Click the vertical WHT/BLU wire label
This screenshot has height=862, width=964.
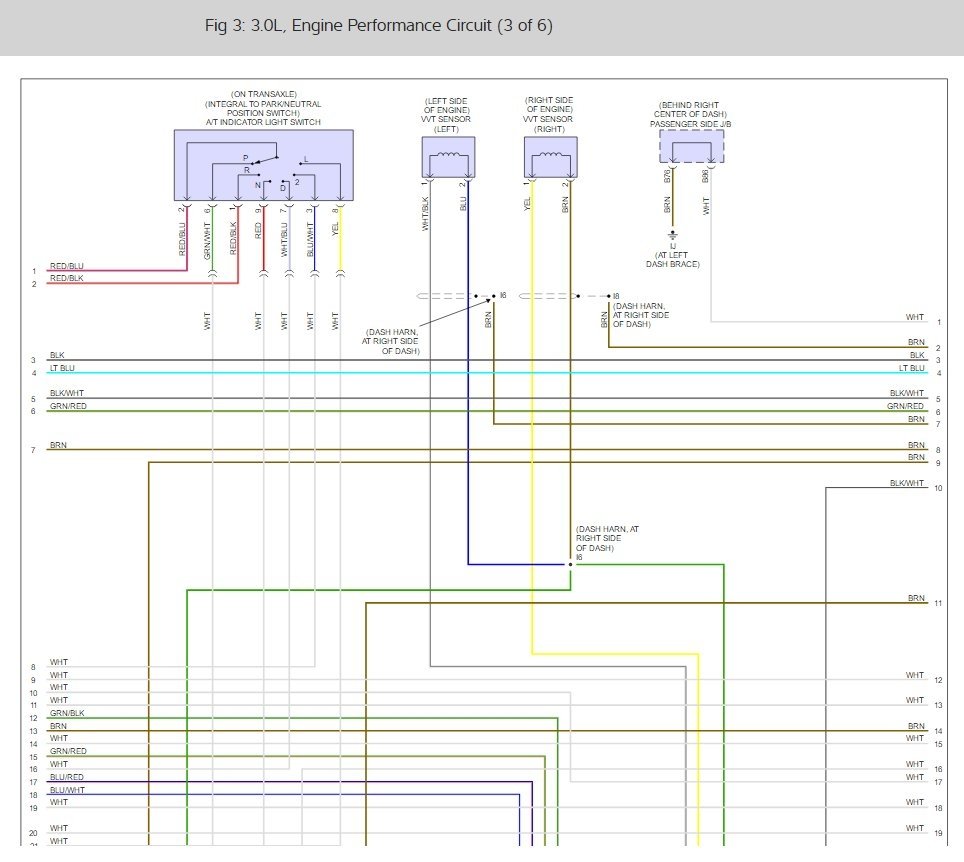tap(284, 239)
